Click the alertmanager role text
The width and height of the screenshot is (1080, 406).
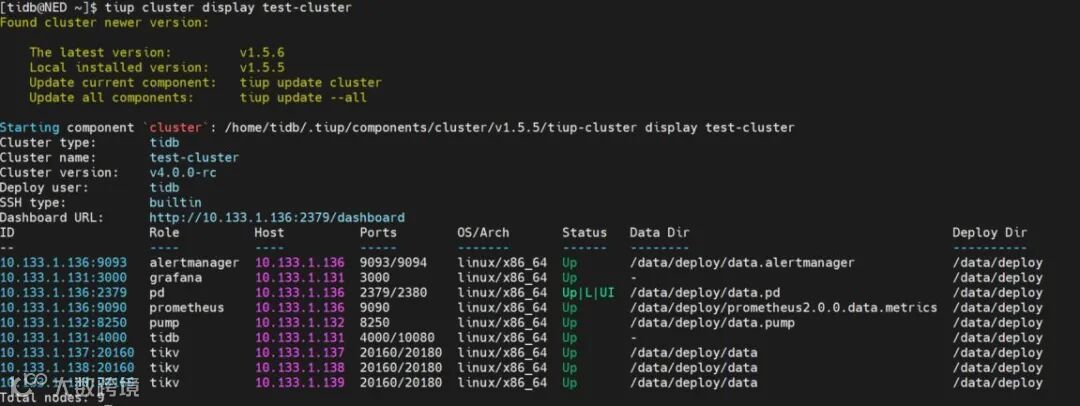point(194,263)
